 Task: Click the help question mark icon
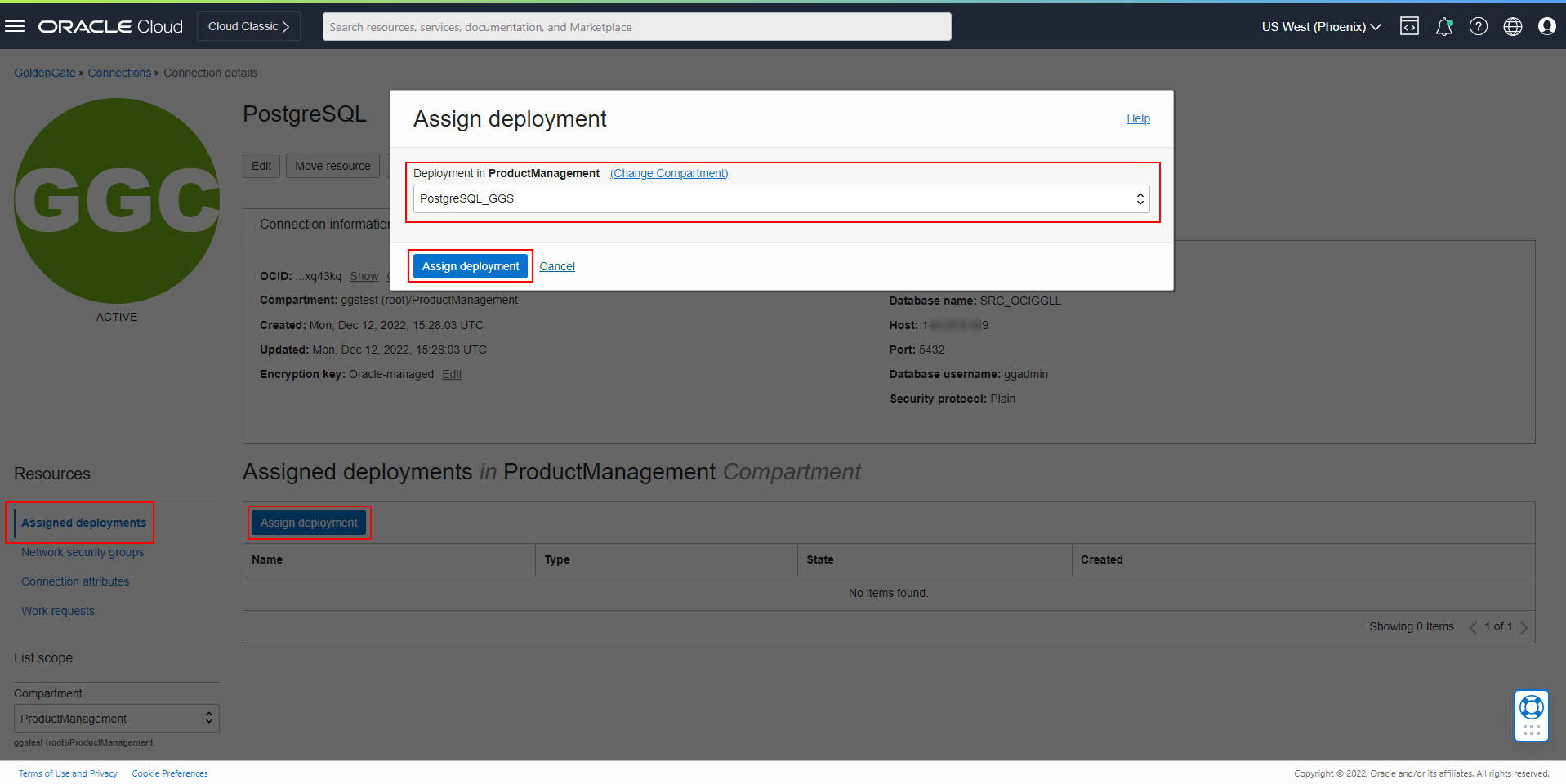coord(1478,26)
